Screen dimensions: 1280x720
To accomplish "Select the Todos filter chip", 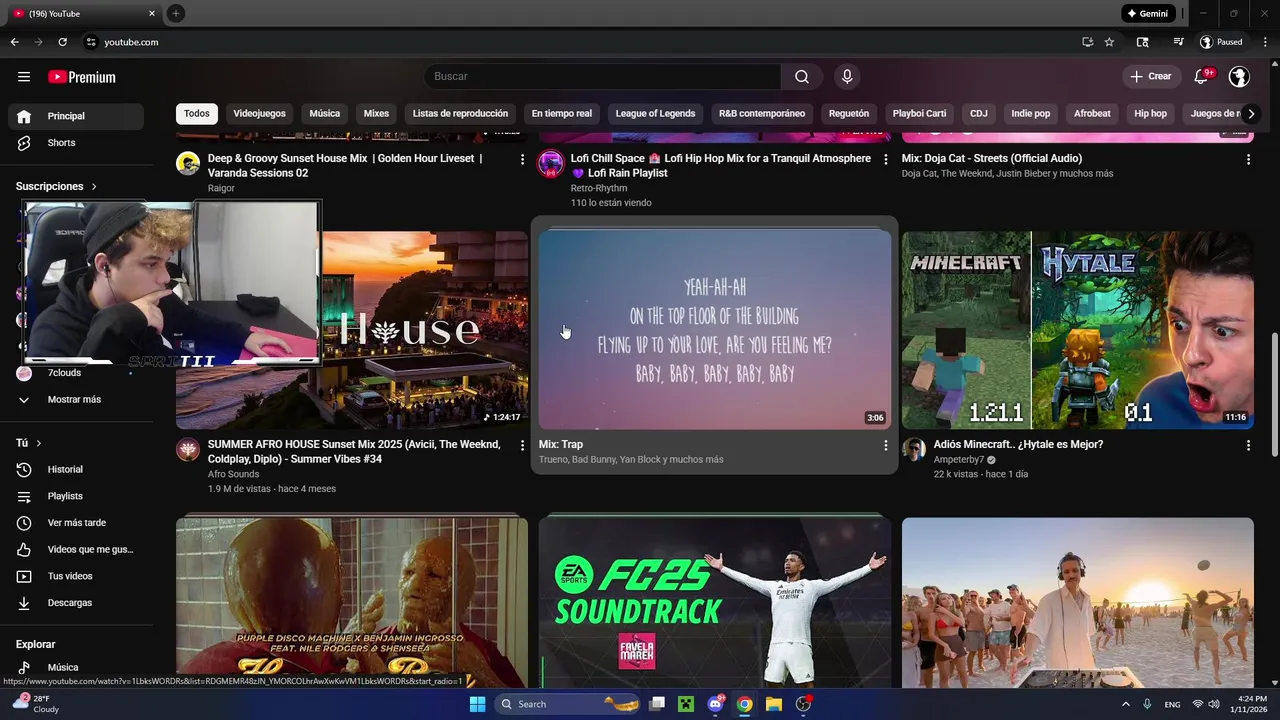I will pos(197,114).
